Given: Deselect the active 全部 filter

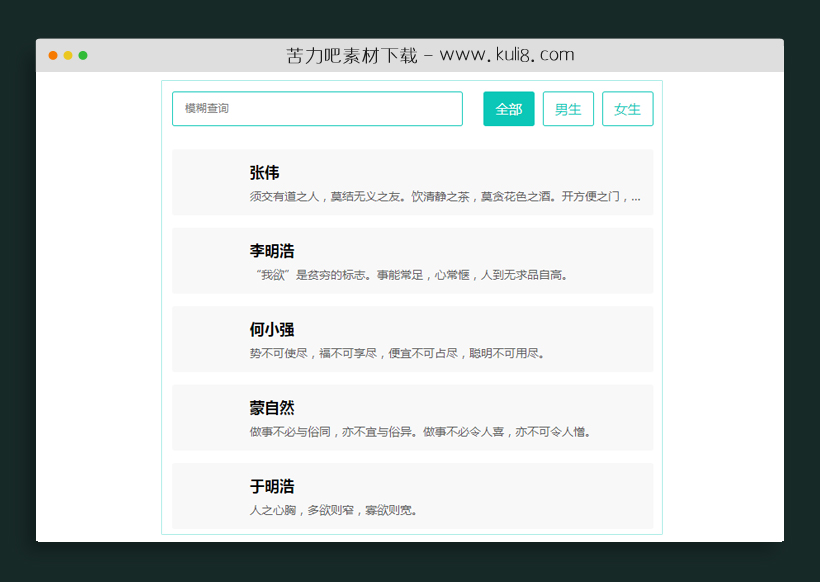Looking at the screenshot, I should 508,108.
